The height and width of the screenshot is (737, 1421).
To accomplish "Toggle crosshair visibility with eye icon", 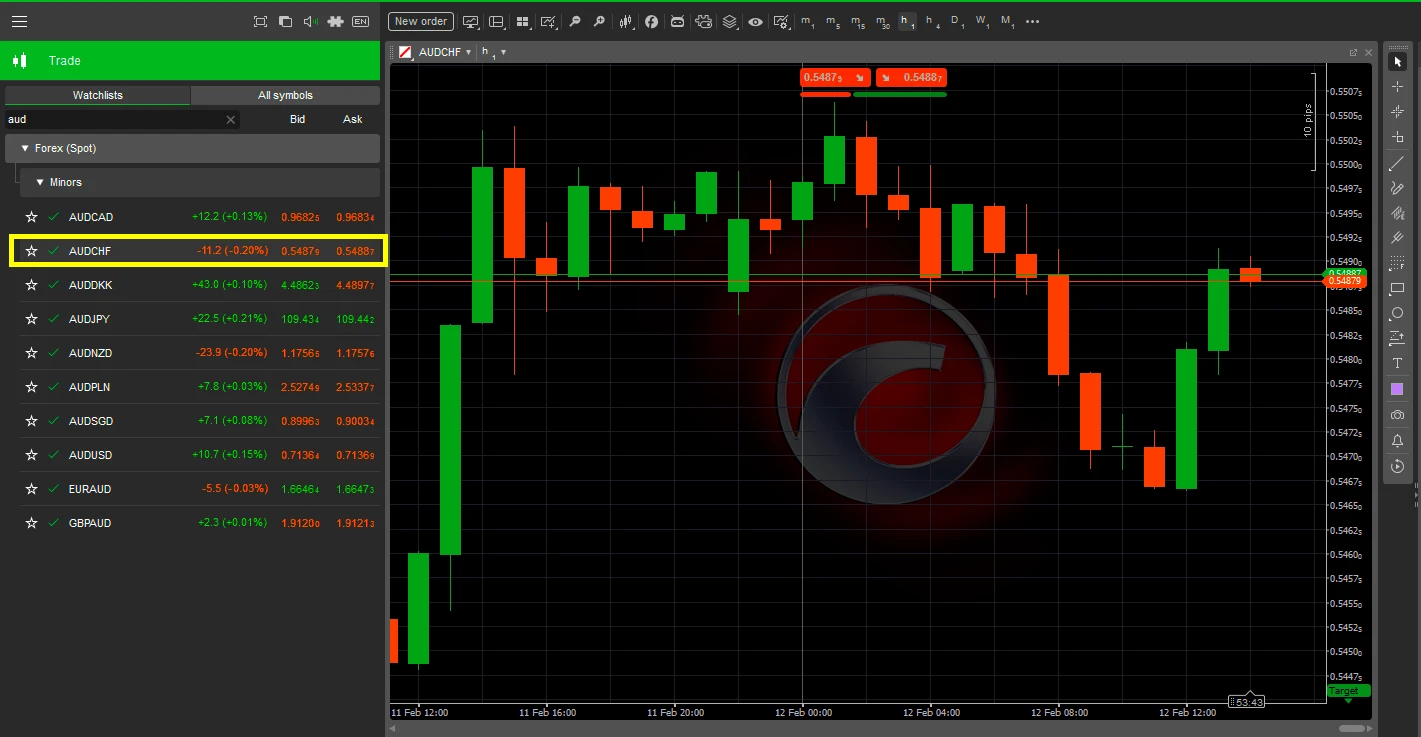I will (755, 21).
